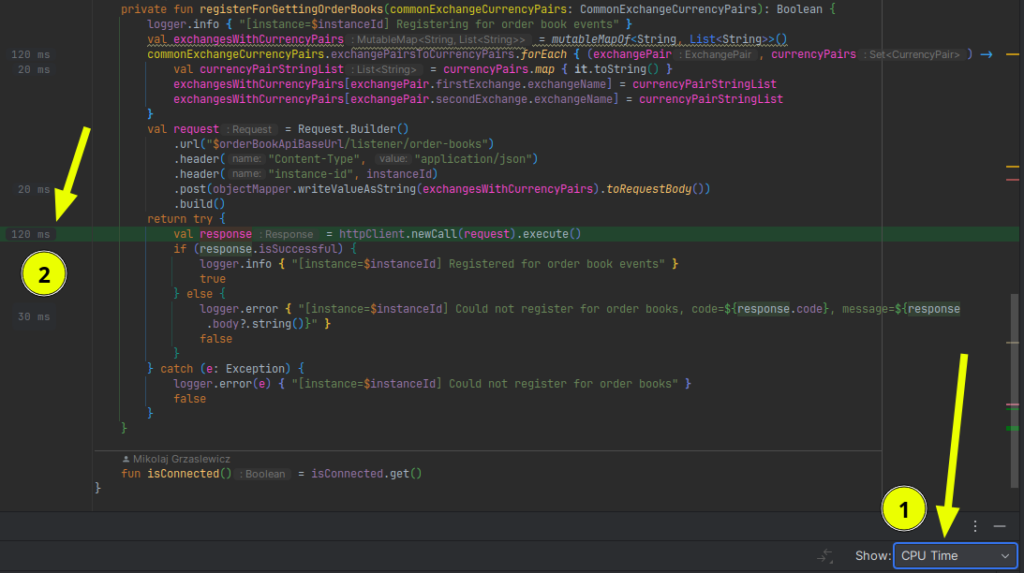Click the toRequestBody call

[x=648, y=189]
